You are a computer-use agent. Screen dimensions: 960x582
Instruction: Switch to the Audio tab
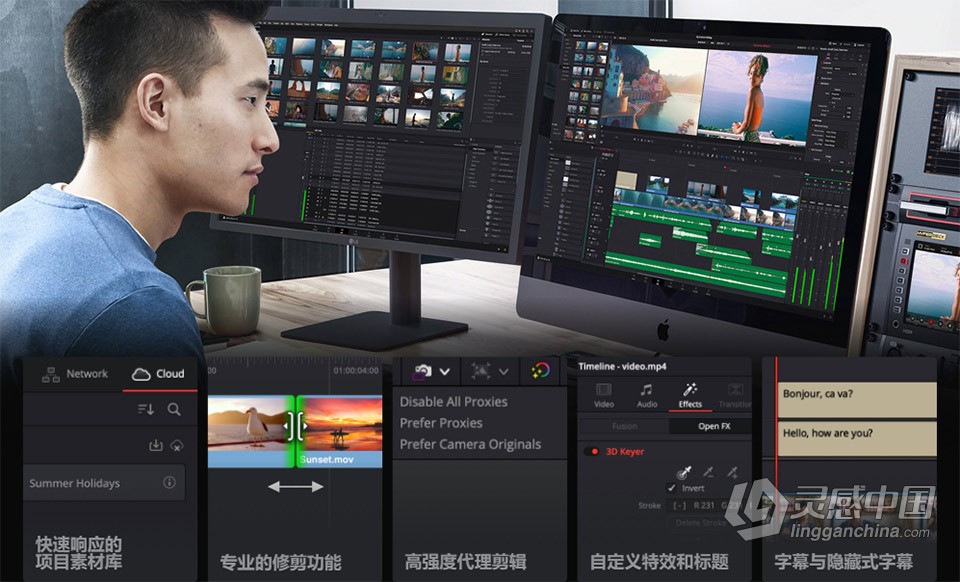pos(647,396)
